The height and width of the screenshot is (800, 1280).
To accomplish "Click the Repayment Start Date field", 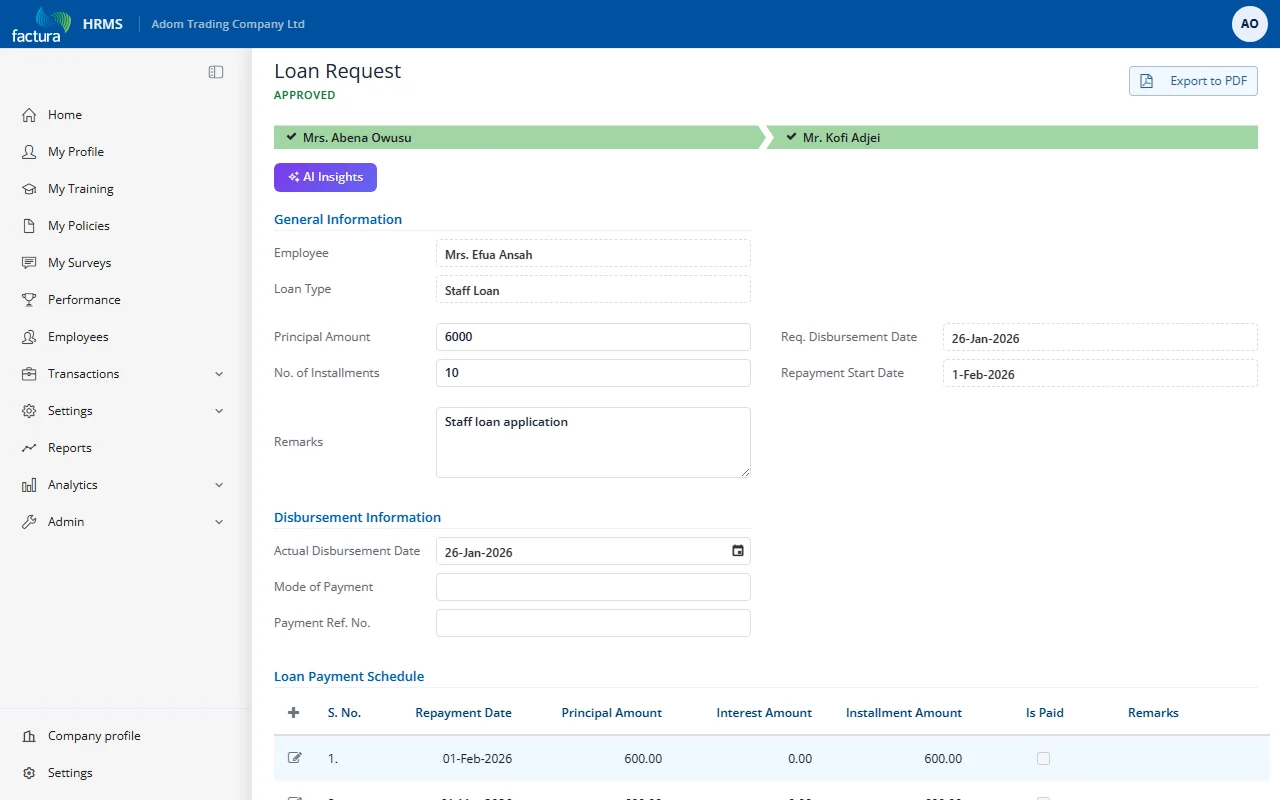I will tap(1100, 373).
